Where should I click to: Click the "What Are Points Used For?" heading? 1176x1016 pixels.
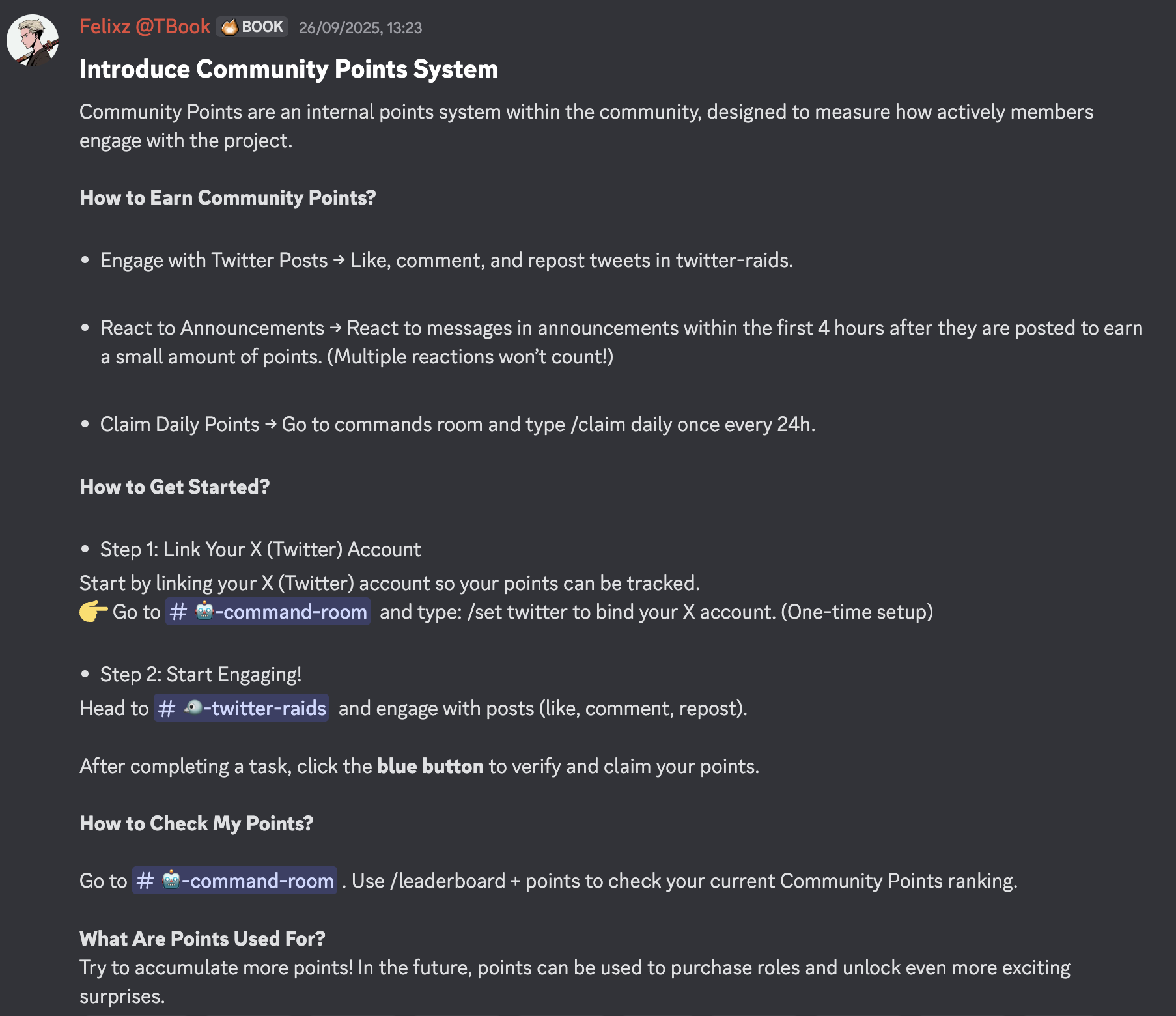tap(202, 938)
